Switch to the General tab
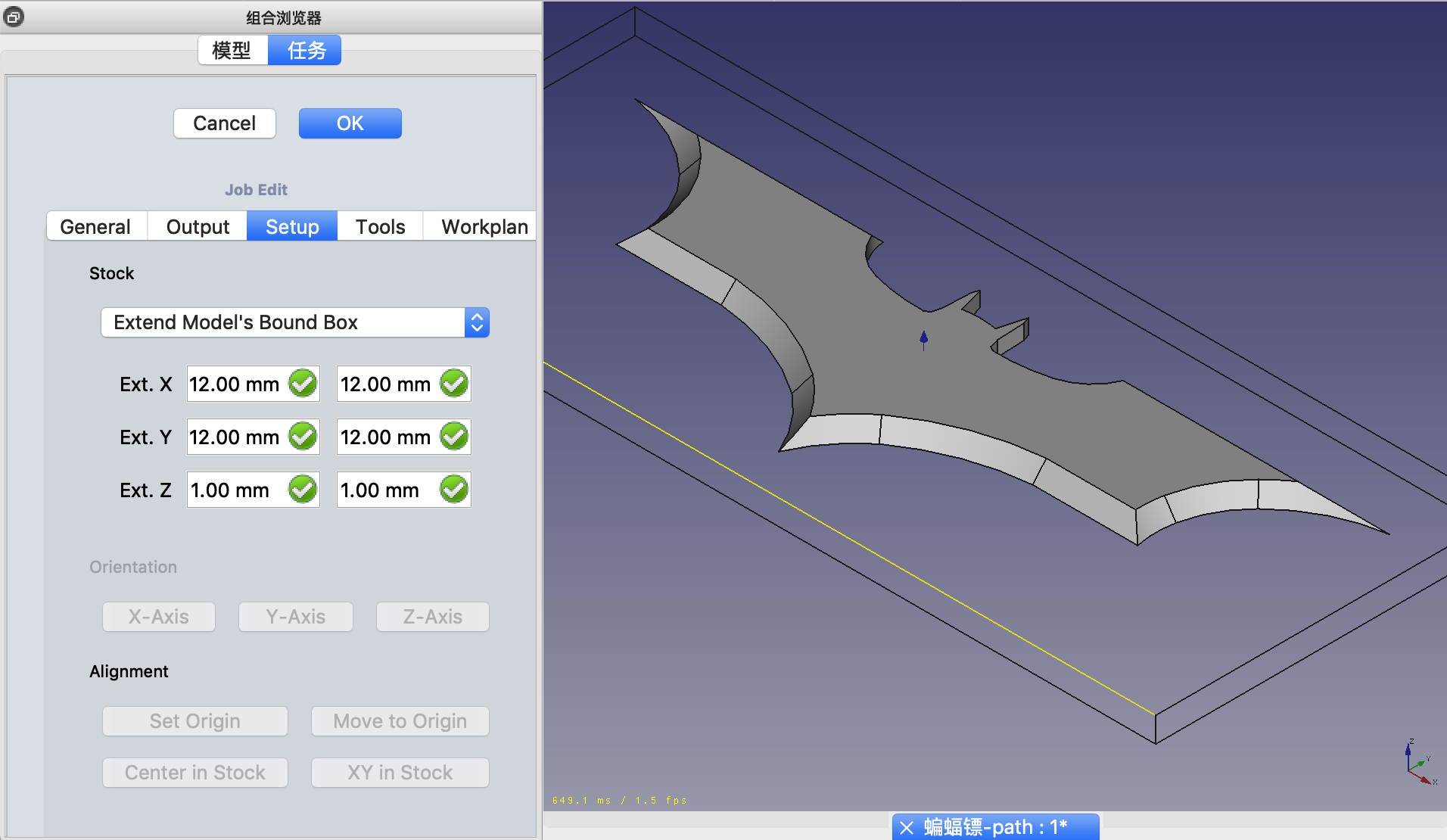This screenshot has height=840, width=1447. [x=95, y=227]
